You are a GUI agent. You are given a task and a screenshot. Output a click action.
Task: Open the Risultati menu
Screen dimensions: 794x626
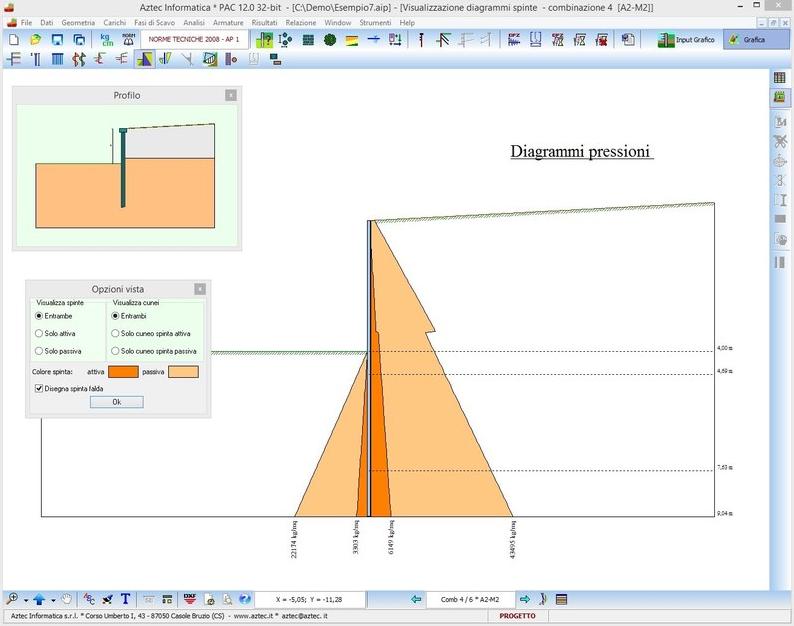pyautogui.click(x=265, y=22)
